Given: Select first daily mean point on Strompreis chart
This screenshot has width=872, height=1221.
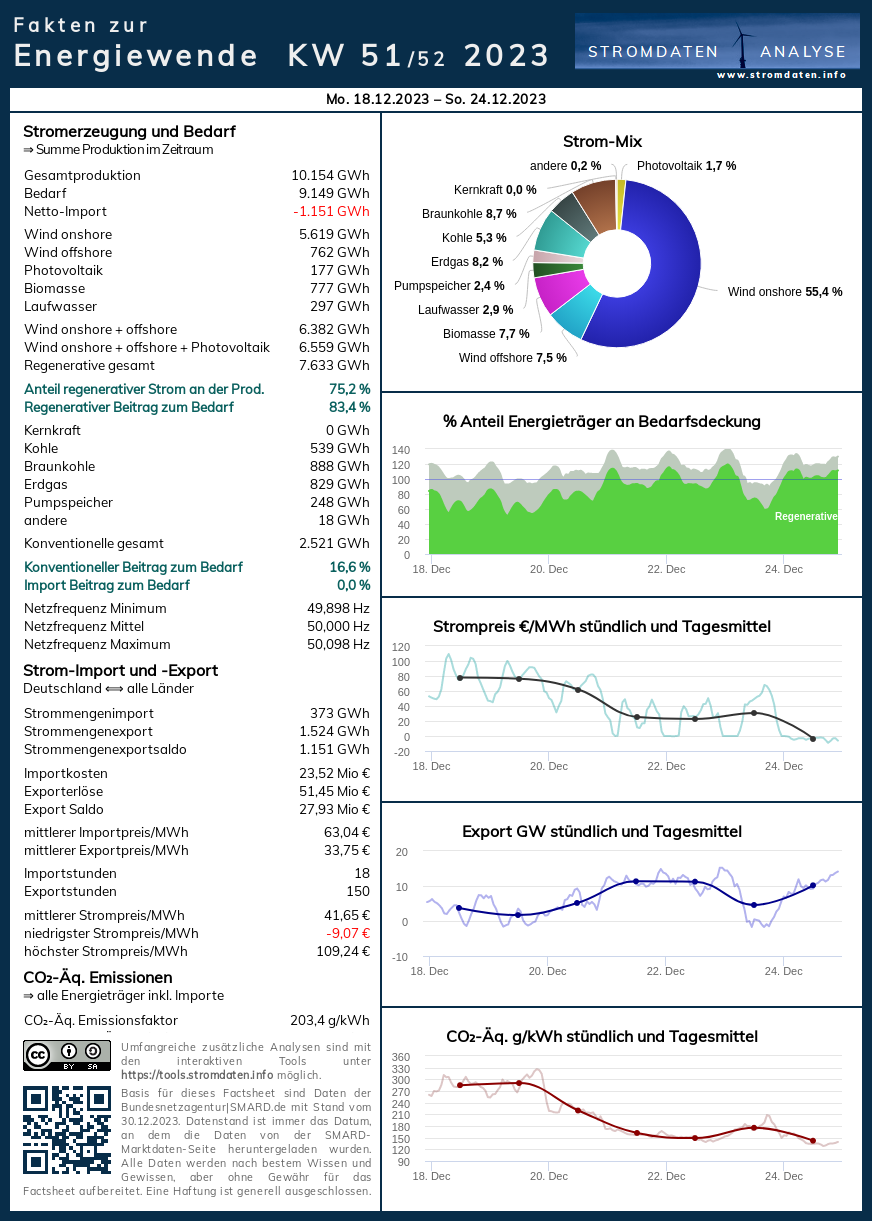Looking at the screenshot, I should click(459, 678).
